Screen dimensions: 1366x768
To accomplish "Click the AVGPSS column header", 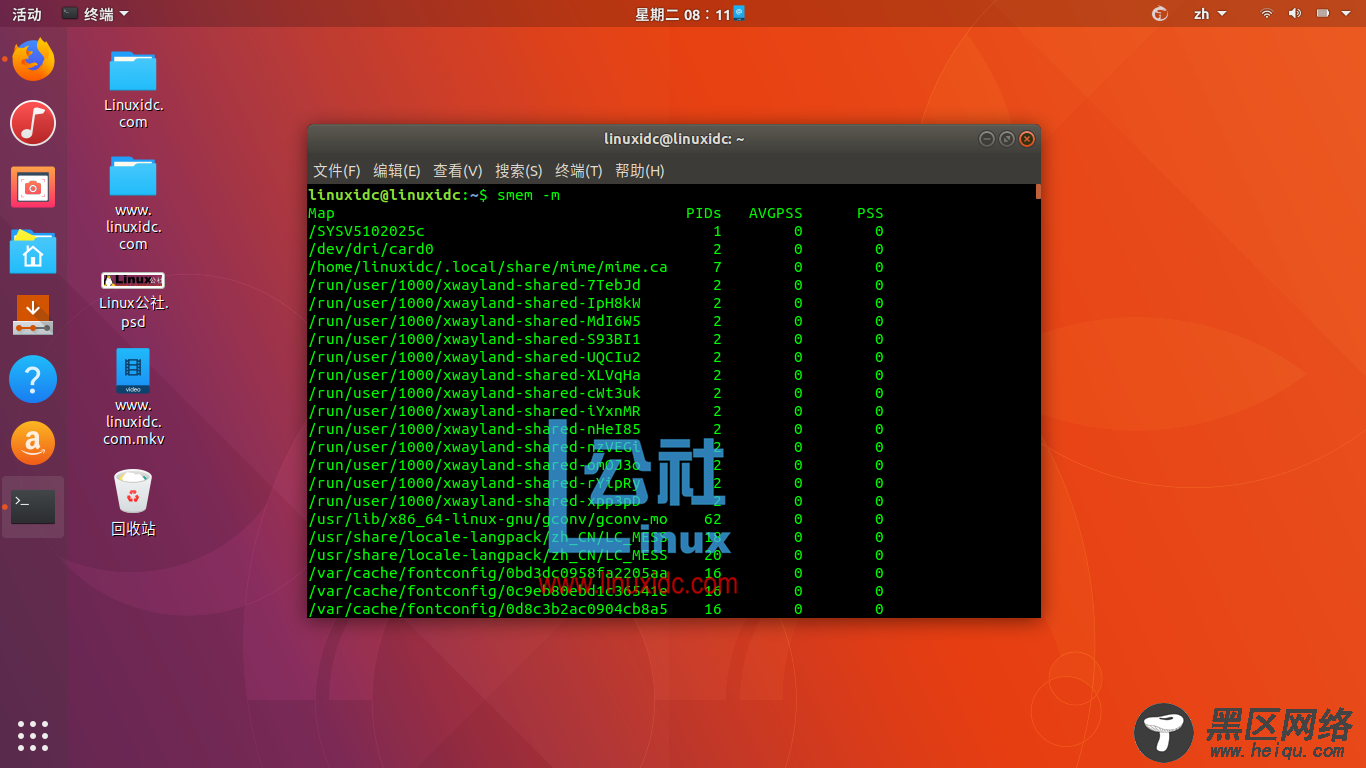I will coord(776,213).
